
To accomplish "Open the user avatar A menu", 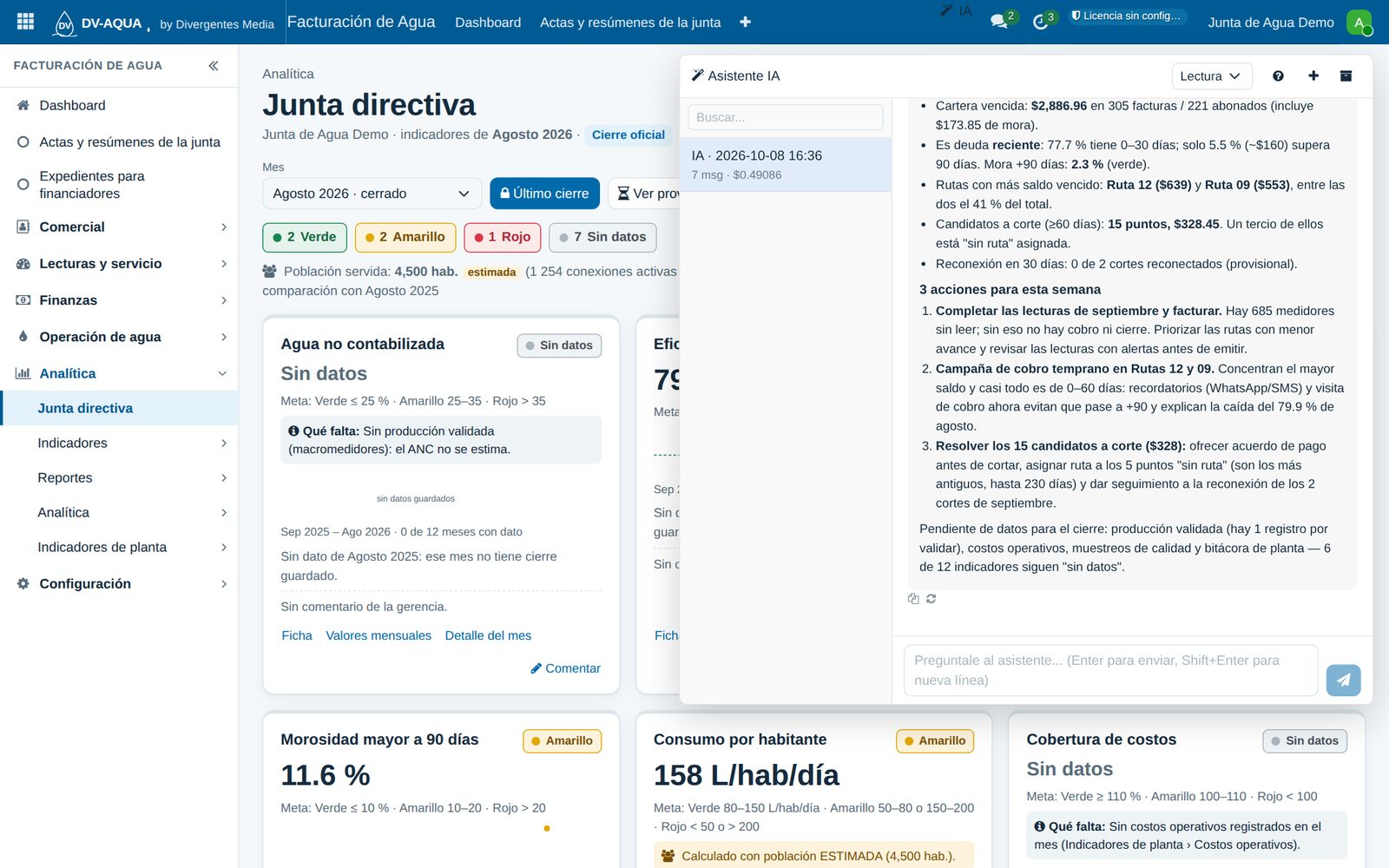I will point(1359,23).
